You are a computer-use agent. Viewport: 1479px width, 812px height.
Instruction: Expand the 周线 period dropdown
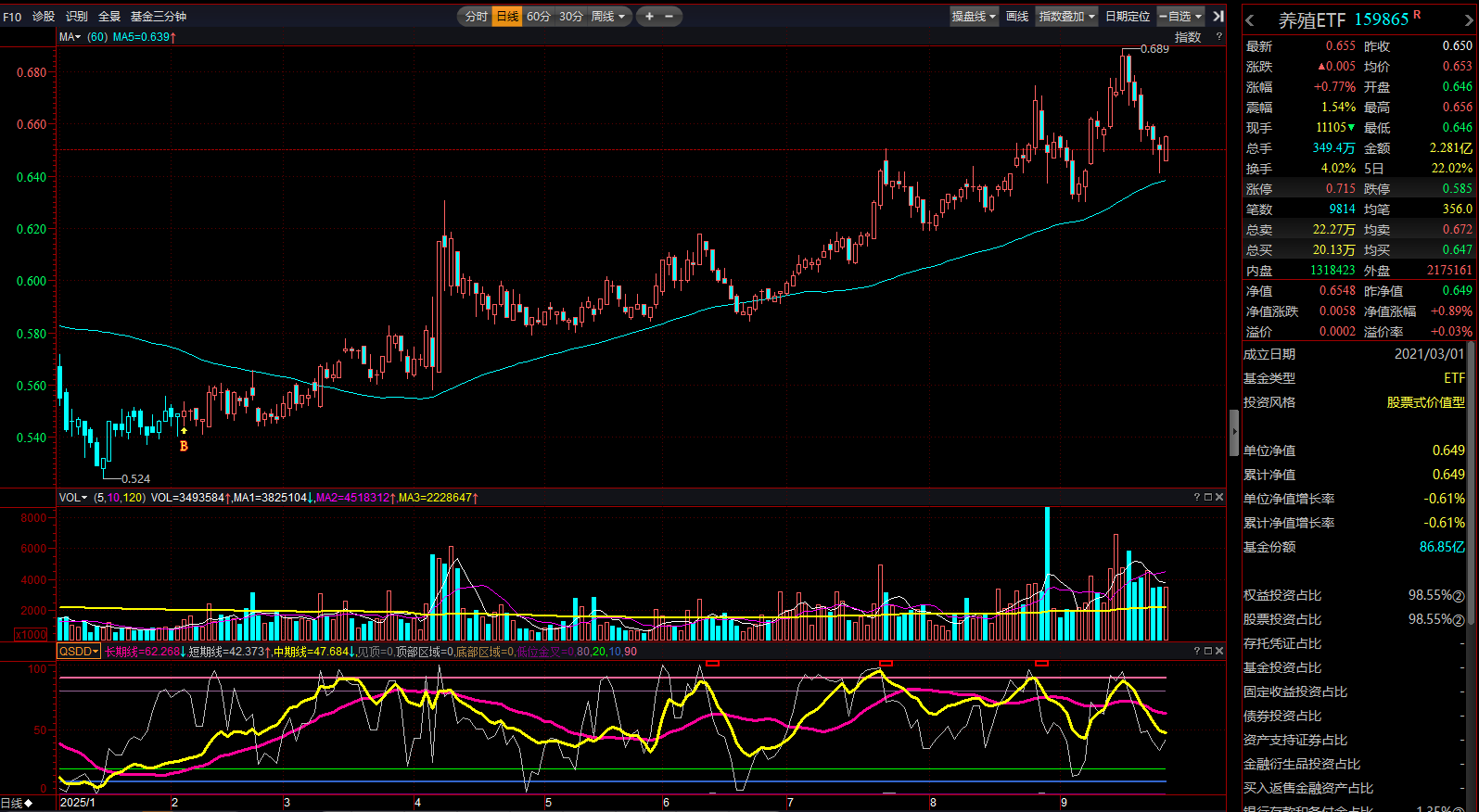tap(608, 17)
